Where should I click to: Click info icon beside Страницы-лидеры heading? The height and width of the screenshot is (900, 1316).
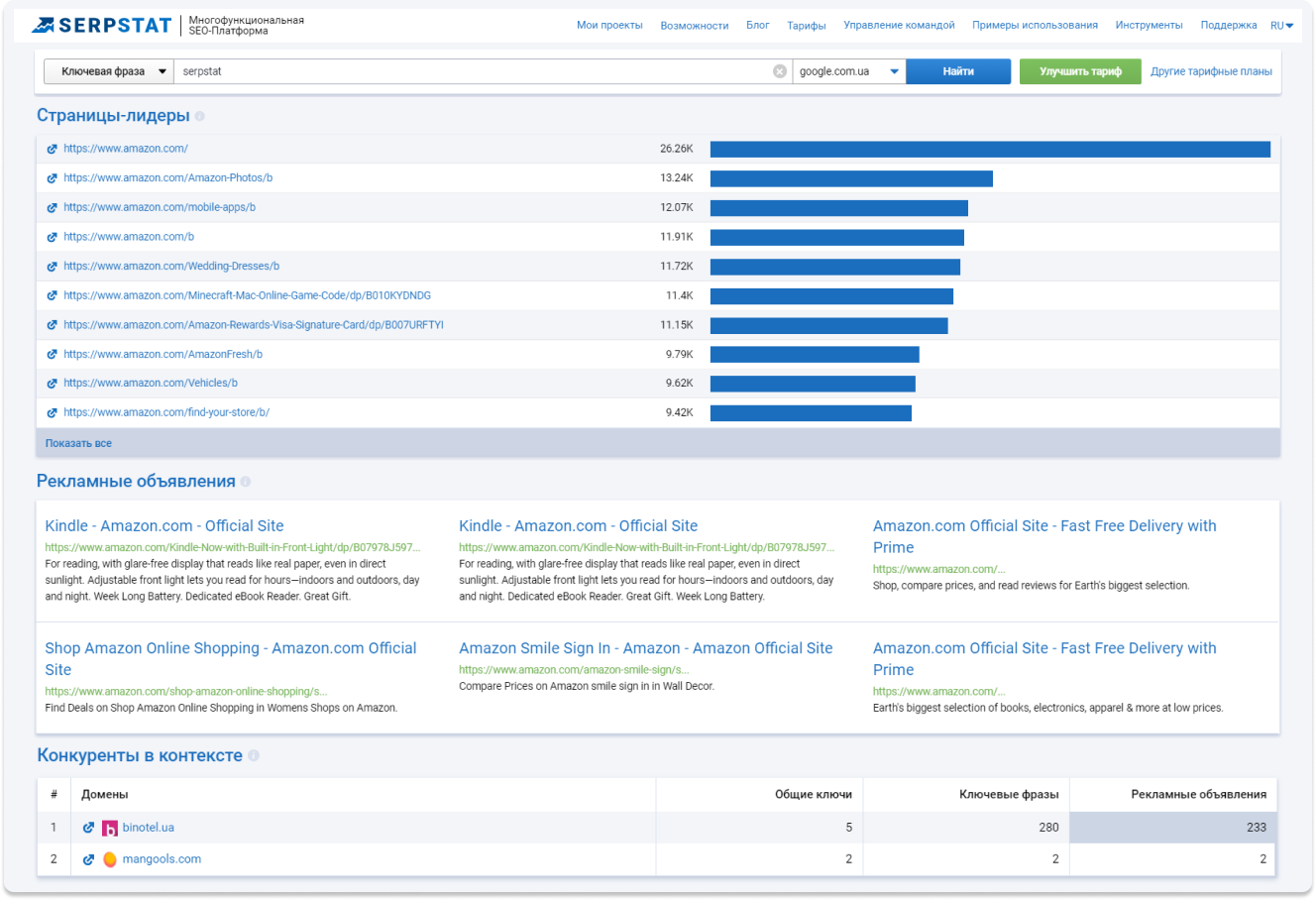pyautogui.click(x=200, y=116)
